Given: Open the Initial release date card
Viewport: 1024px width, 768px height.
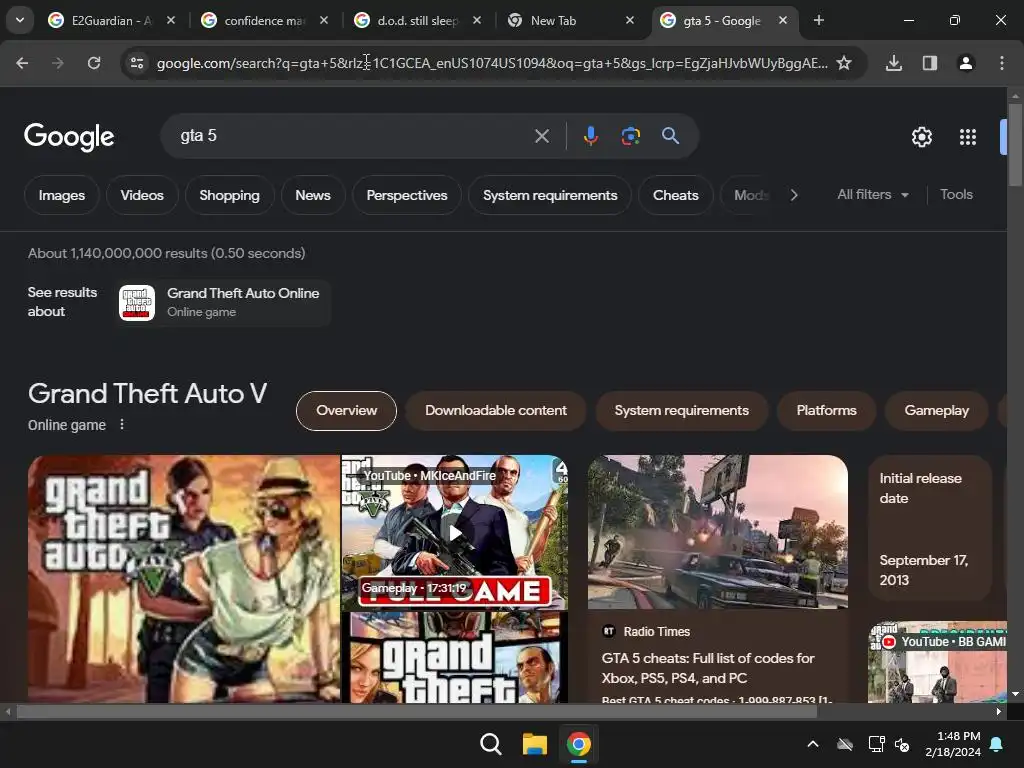Looking at the screenshot, I should (930, 528).
